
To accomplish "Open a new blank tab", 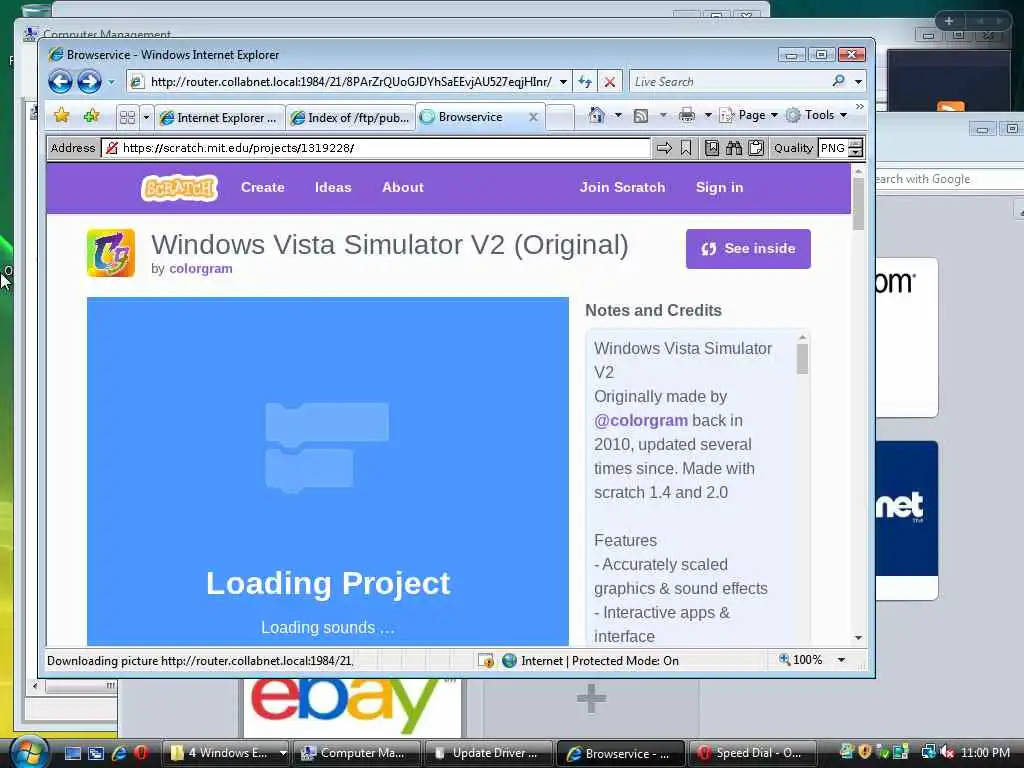I will (x=560, y=118).
